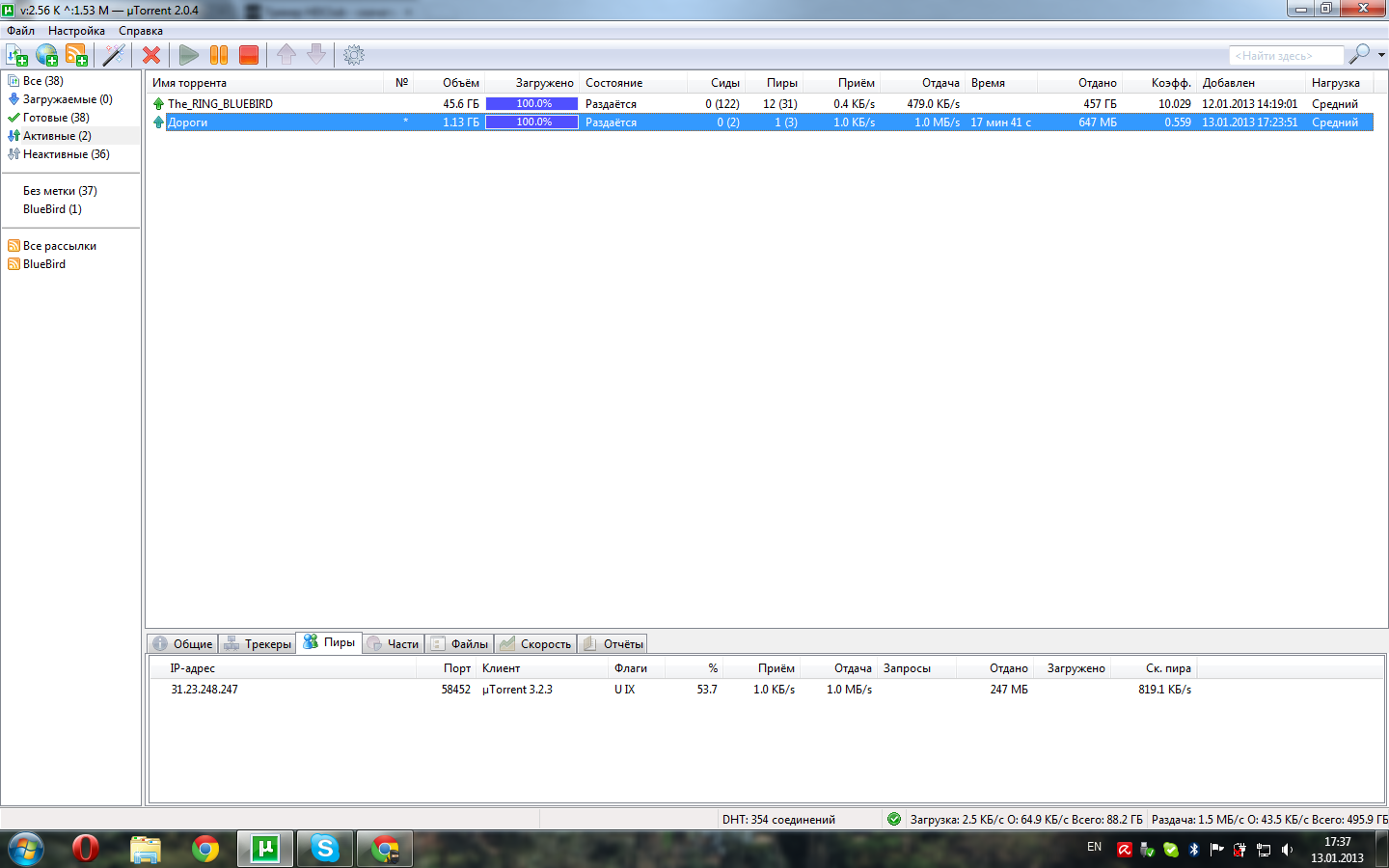Open the Create New Torrent wand icon
1389x868 pixels.
[114, 55]
